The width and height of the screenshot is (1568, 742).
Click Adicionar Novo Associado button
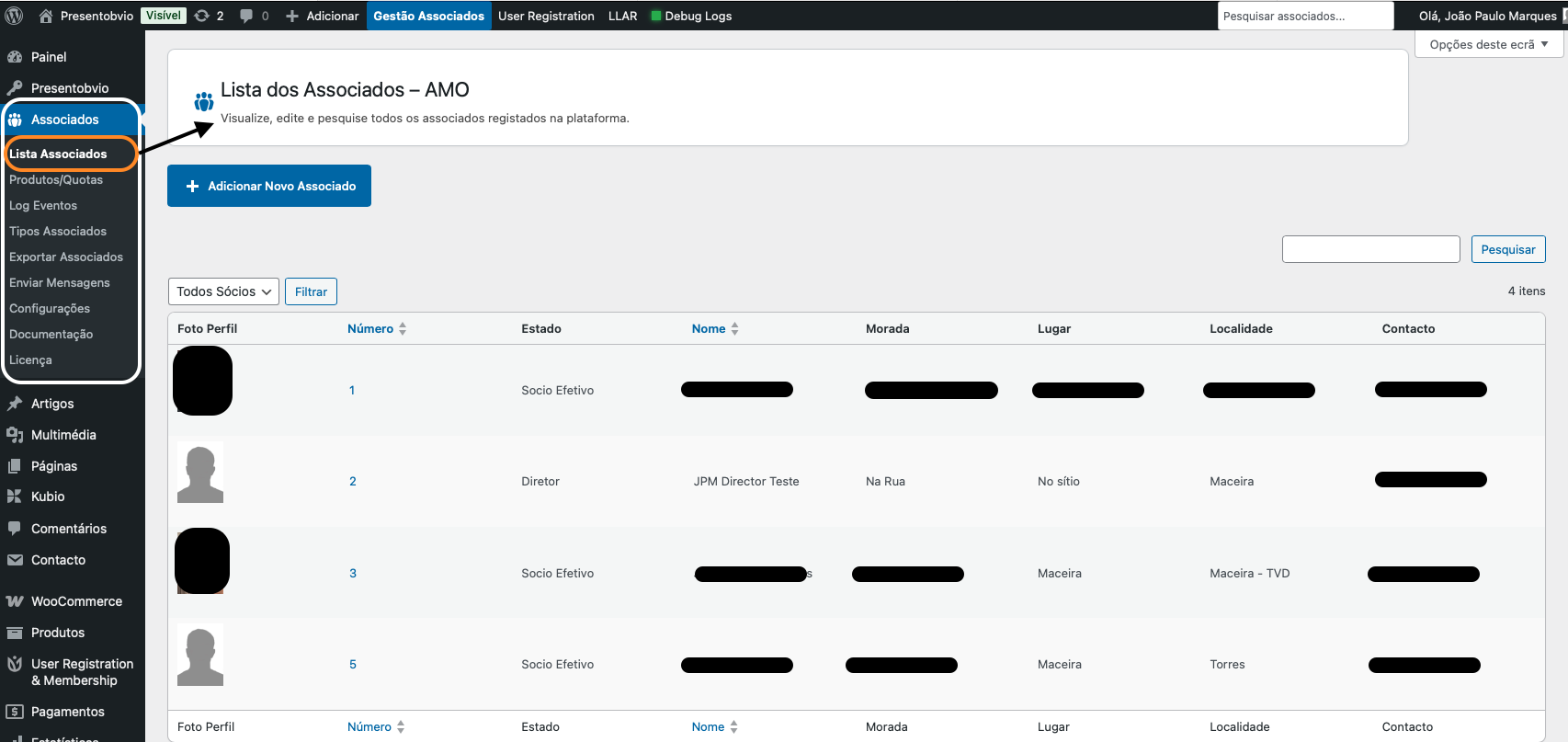pyautogui.click(x=269, y=186)
